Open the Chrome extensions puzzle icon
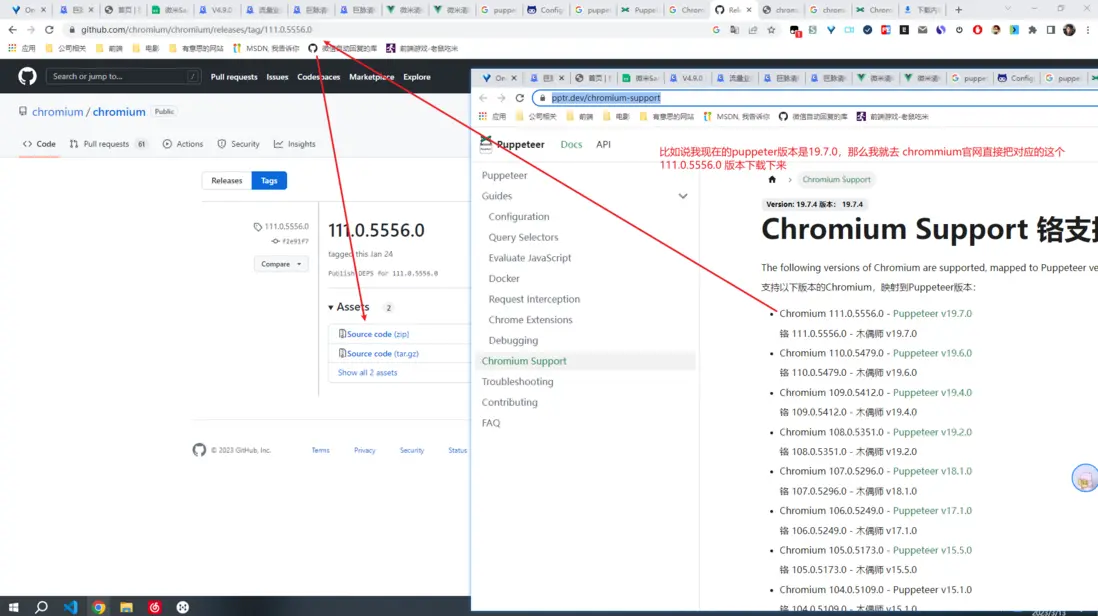1098x616 pixels. click(x=1032, y=30)
